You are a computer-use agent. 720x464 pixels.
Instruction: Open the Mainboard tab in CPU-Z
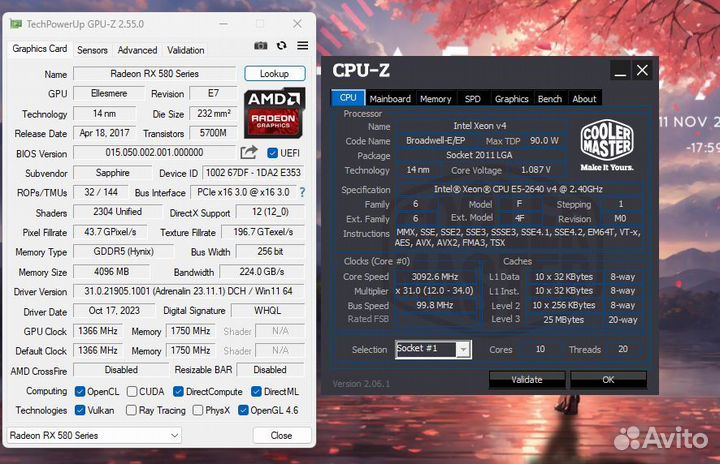[390, 99]
